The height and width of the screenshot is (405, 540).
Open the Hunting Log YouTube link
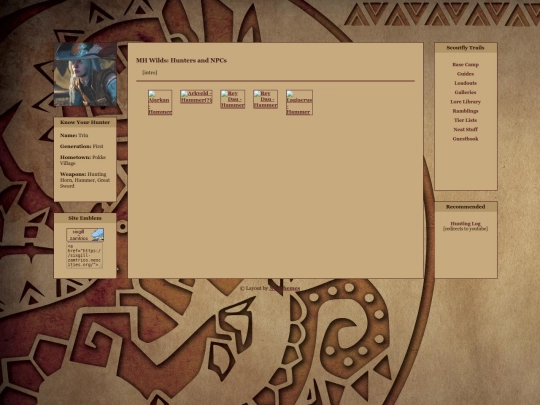(x=465, y=224)
